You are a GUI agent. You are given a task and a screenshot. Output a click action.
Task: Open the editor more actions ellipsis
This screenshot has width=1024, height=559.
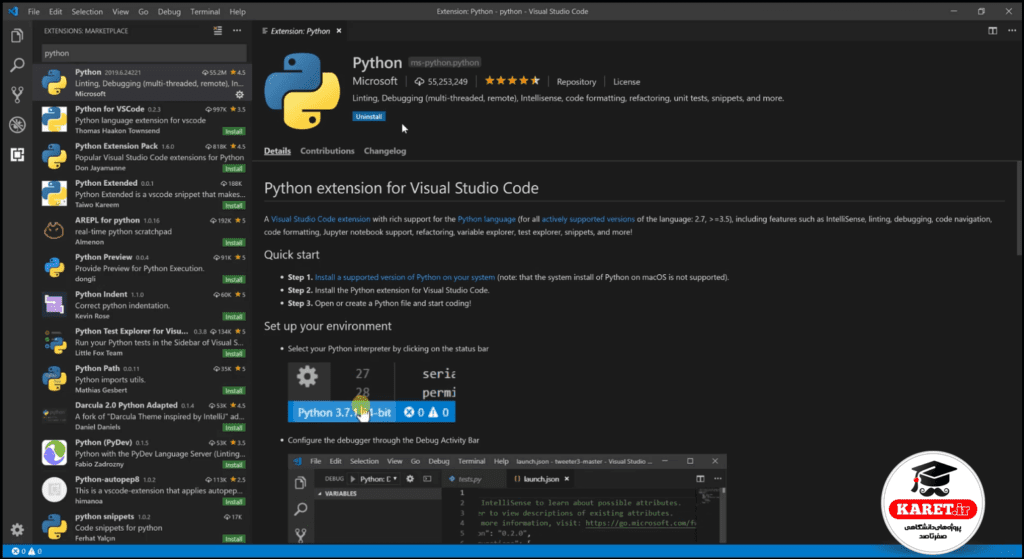pyautogui.click(x=1010, y=31)
